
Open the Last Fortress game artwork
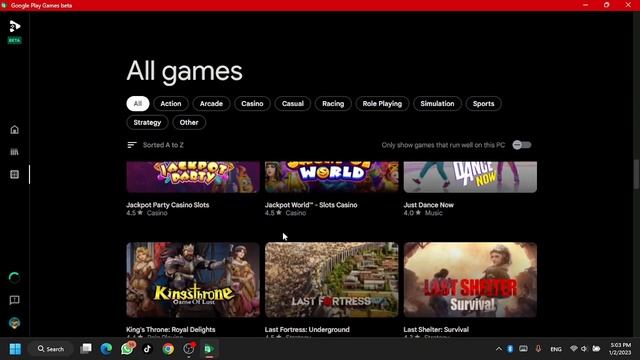[x=331, y=280]
